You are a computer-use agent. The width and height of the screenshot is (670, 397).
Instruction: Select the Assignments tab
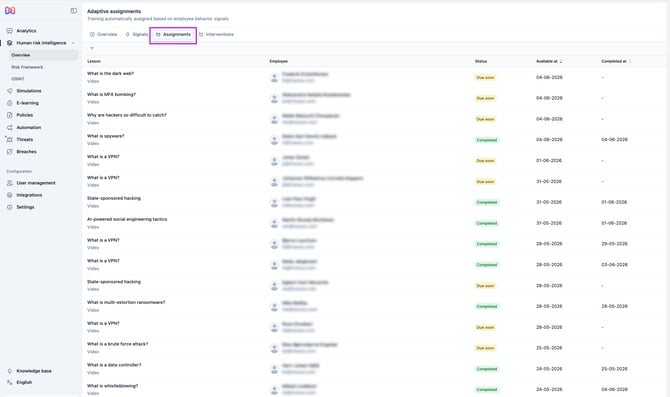pos(173,34)
